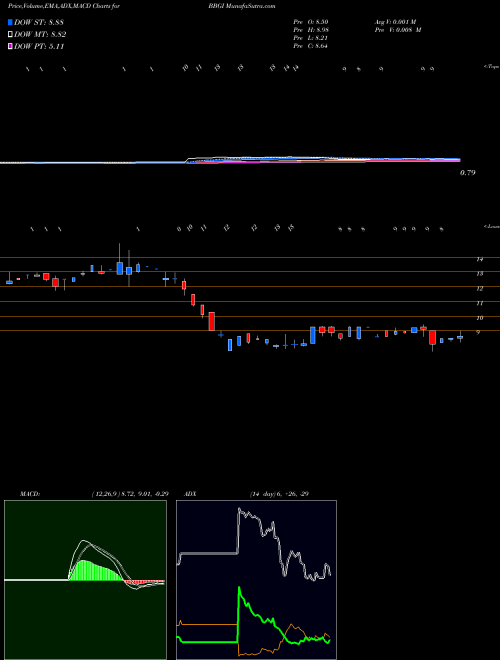Click the blue DOW ST legend swatch

11,22
